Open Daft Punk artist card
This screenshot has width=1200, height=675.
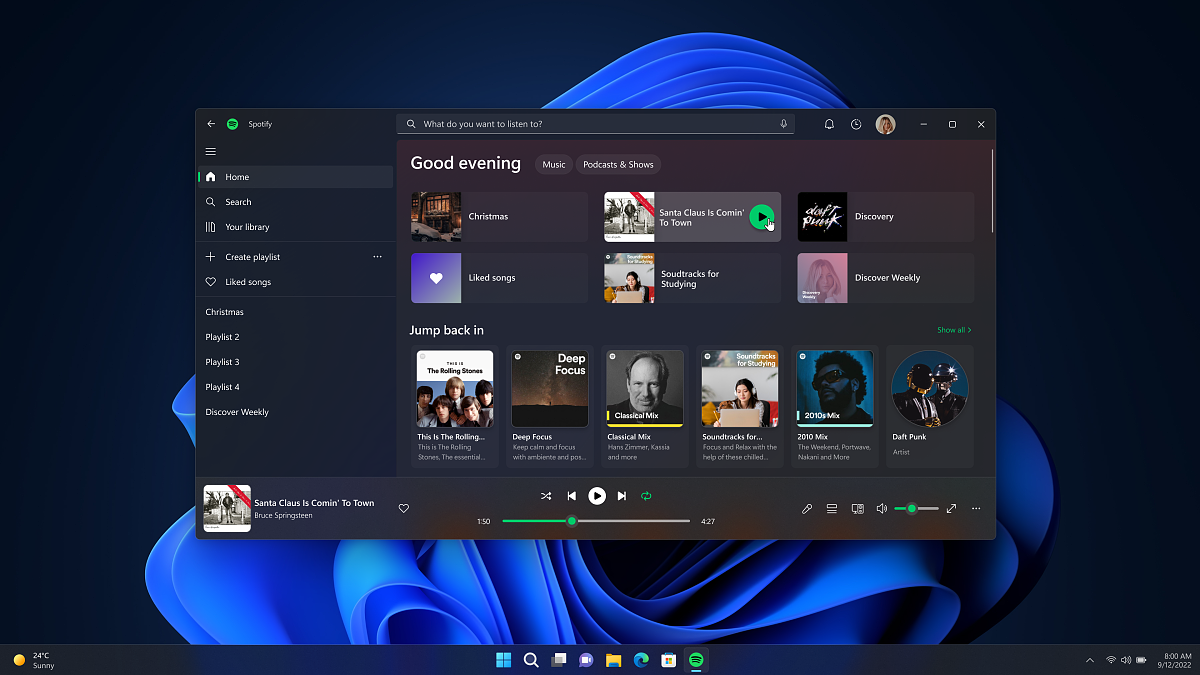click(x=930, y=407)
